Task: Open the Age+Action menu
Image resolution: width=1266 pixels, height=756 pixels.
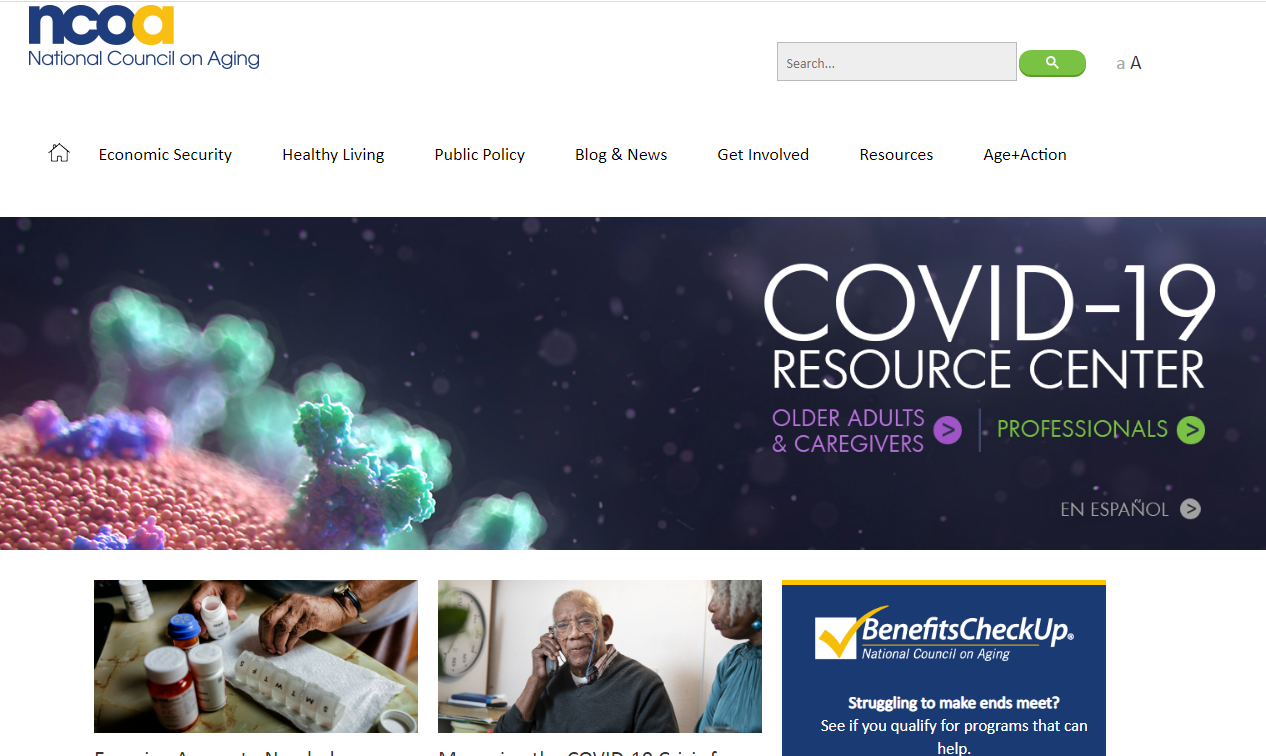Action: pos(1025,154)
